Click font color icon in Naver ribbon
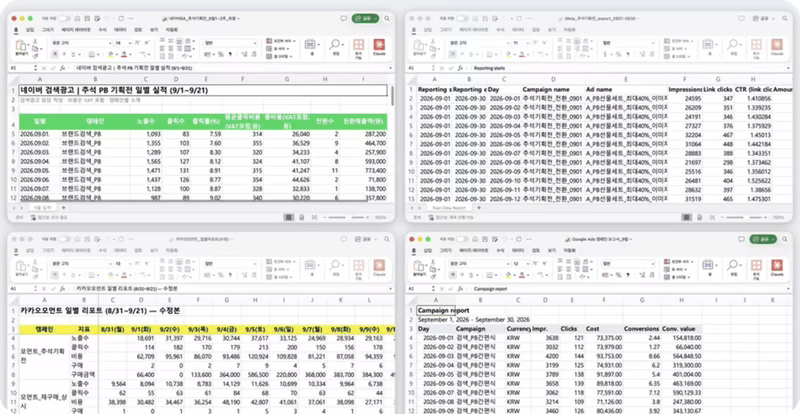 tap(124, 54)
